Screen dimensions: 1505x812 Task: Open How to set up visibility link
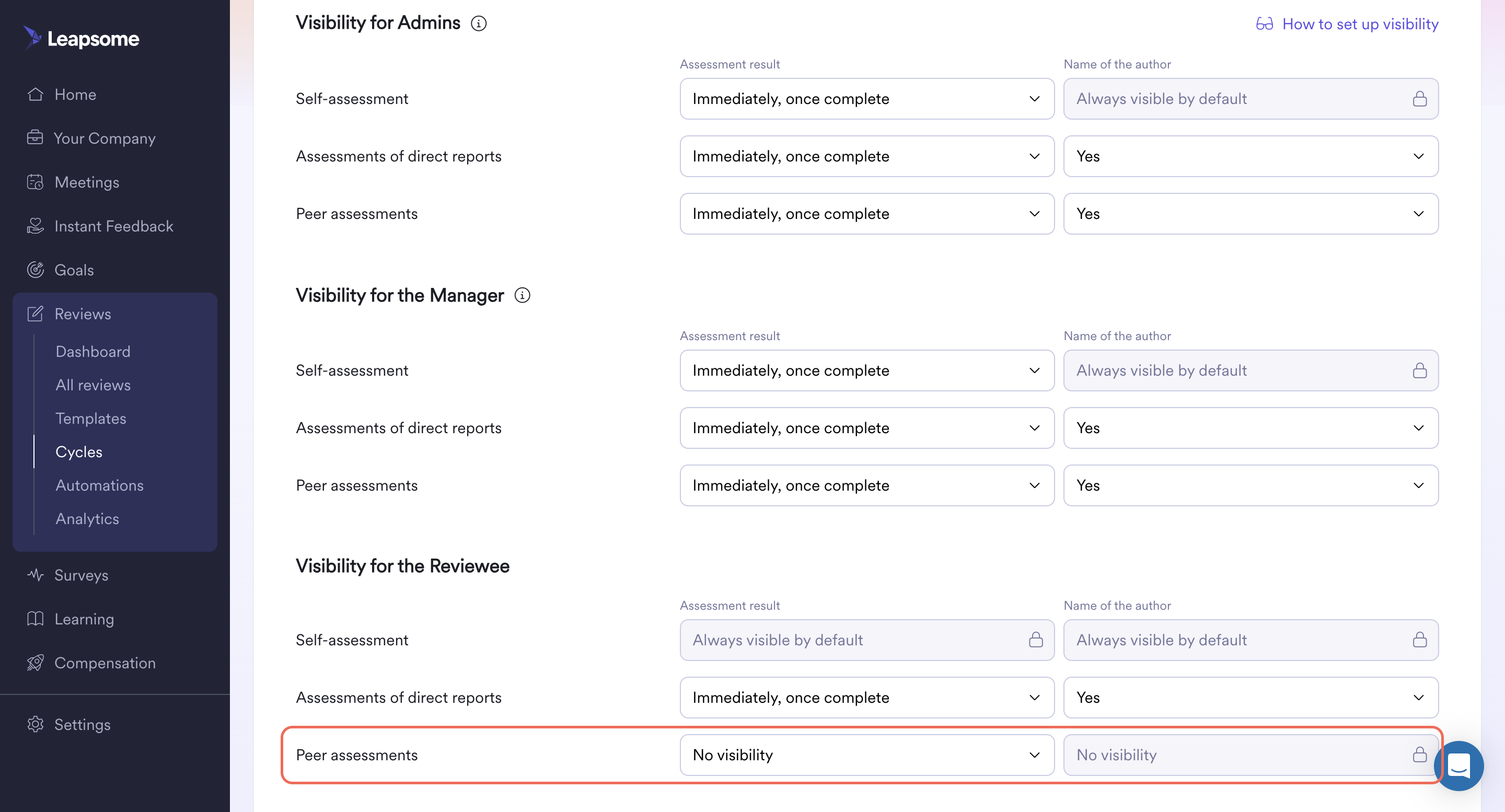click(x=1360, y=24)
